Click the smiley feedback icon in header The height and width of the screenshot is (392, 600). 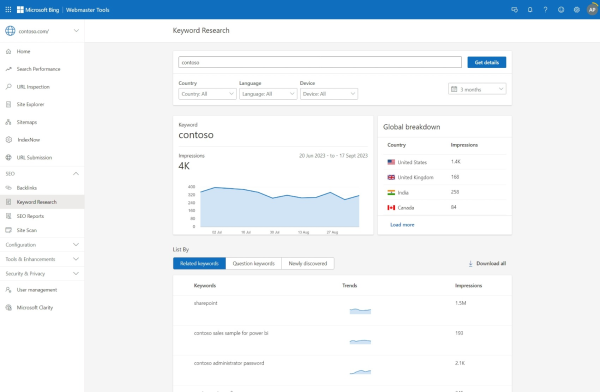click(561, 10)
